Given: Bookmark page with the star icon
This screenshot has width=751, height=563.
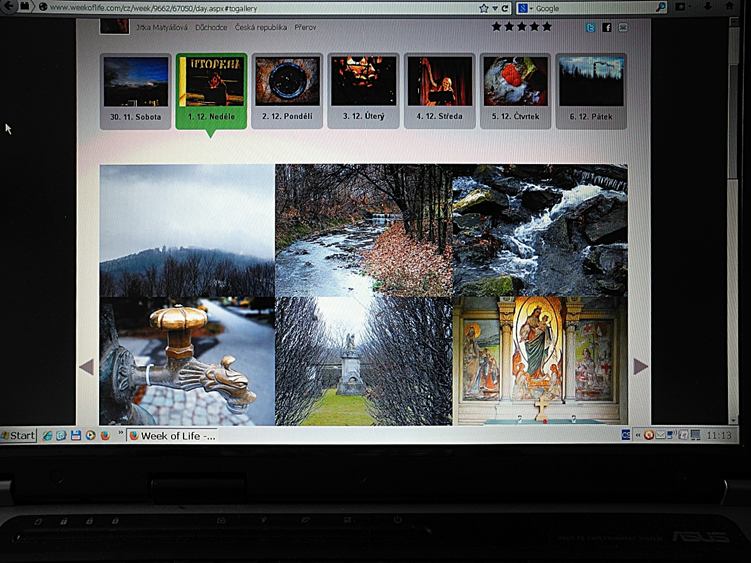Looking at the screenshot, I should pos(483,8).
